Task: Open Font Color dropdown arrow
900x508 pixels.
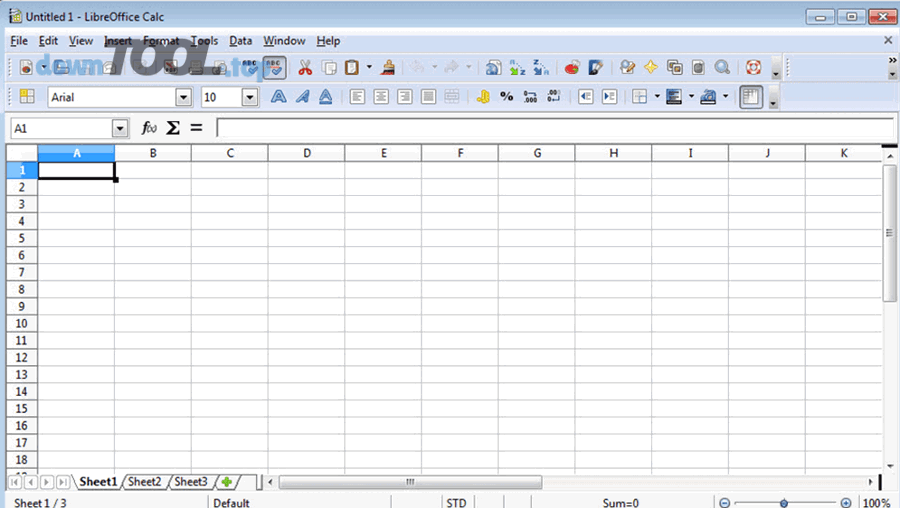Action: (x=726, y=96)
